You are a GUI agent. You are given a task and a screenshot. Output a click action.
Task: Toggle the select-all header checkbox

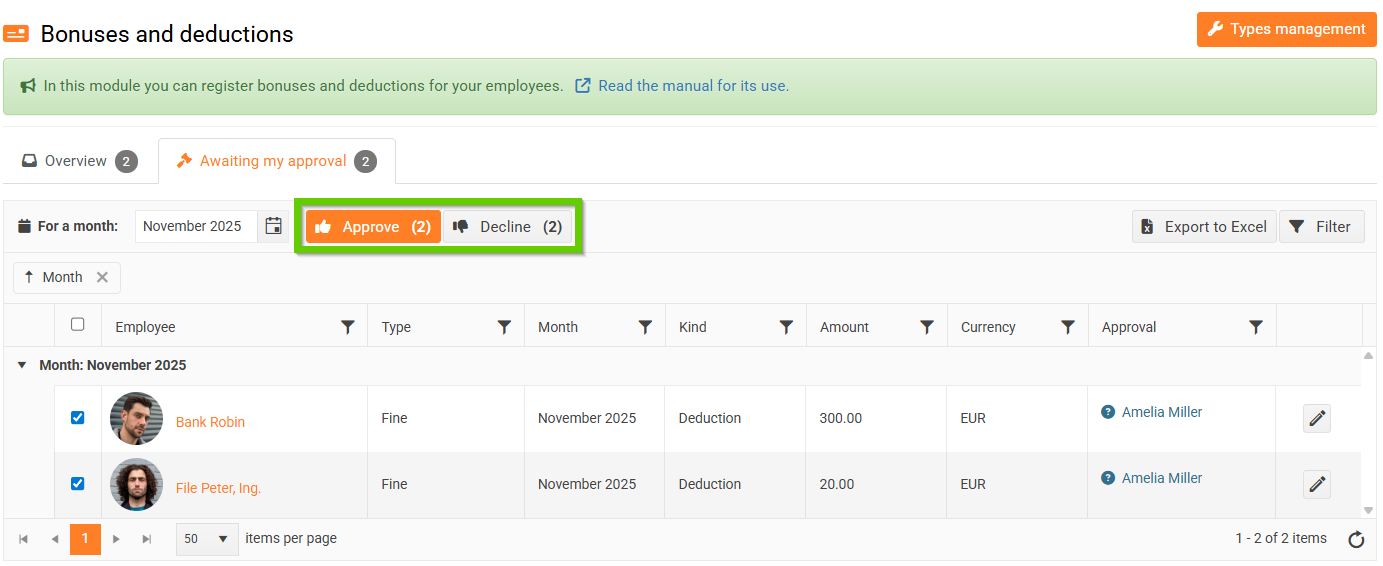78,324
